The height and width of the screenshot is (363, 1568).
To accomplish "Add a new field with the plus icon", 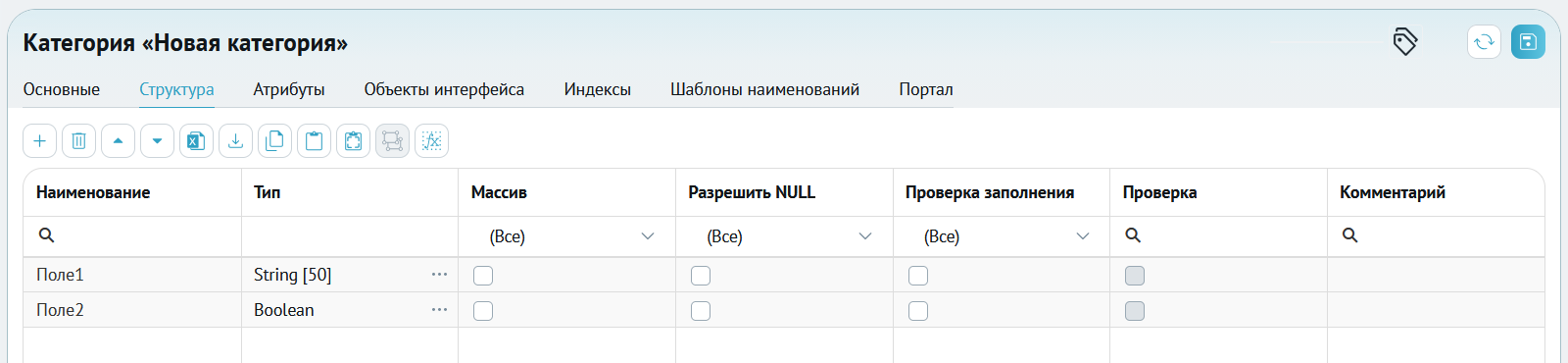I will [39, 141].
